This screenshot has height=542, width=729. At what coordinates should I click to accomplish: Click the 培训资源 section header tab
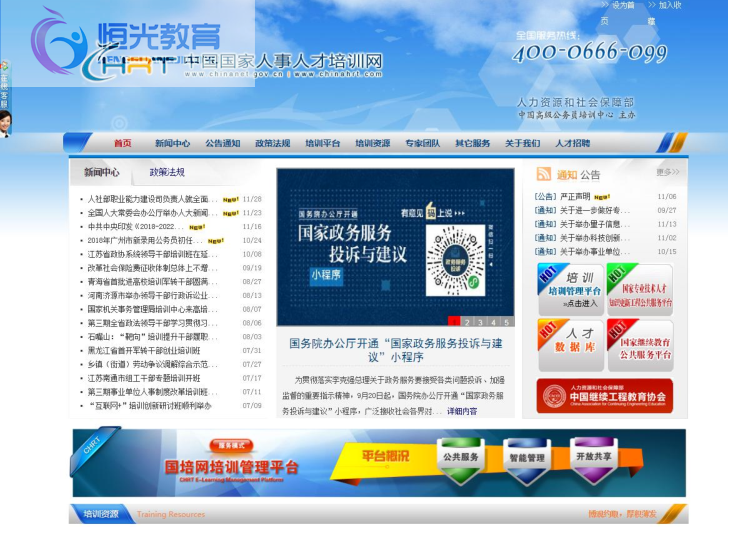(101, 514)
